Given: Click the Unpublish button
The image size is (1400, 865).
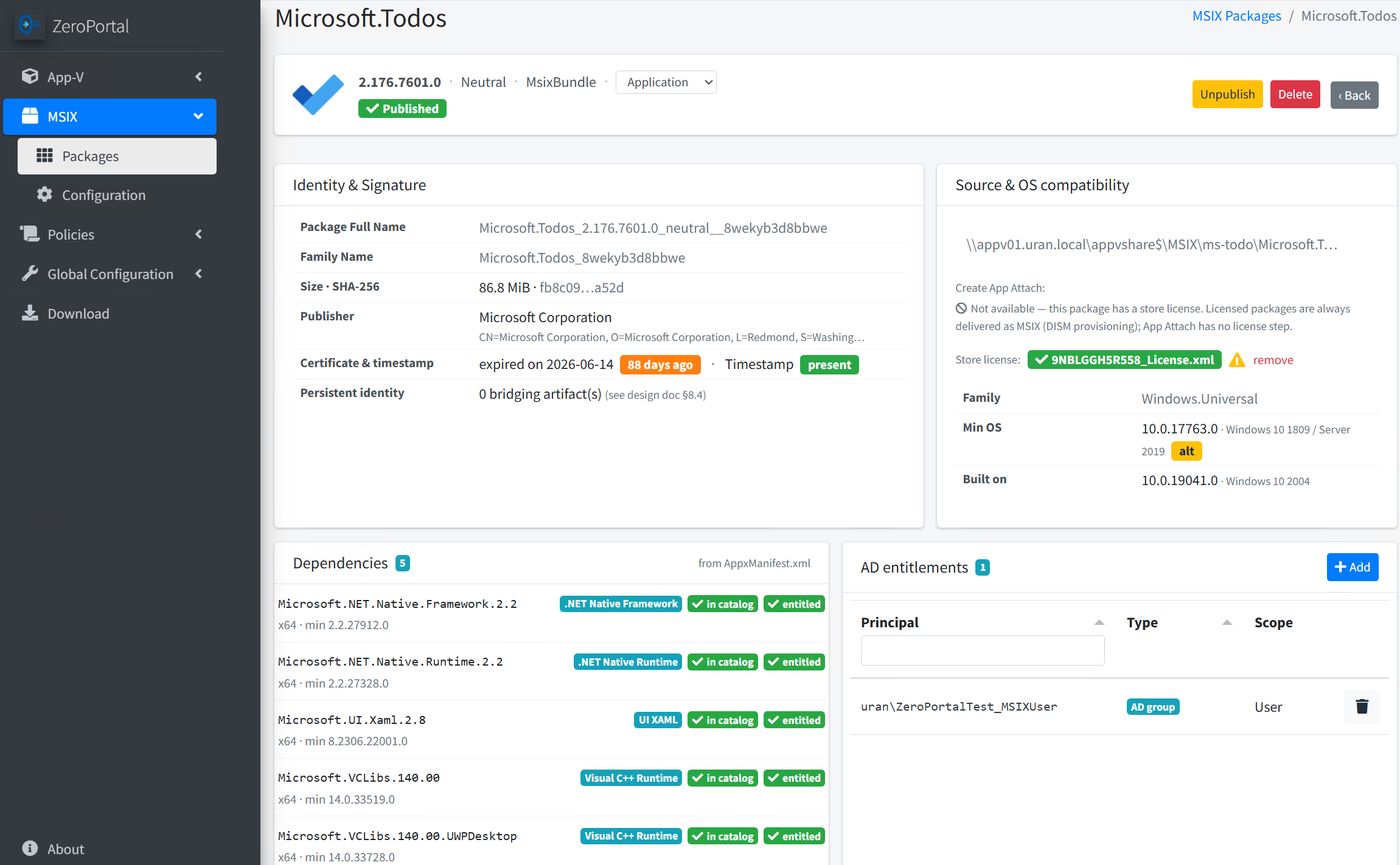Looking at the screenshot, I should [x=1227, y=94].
